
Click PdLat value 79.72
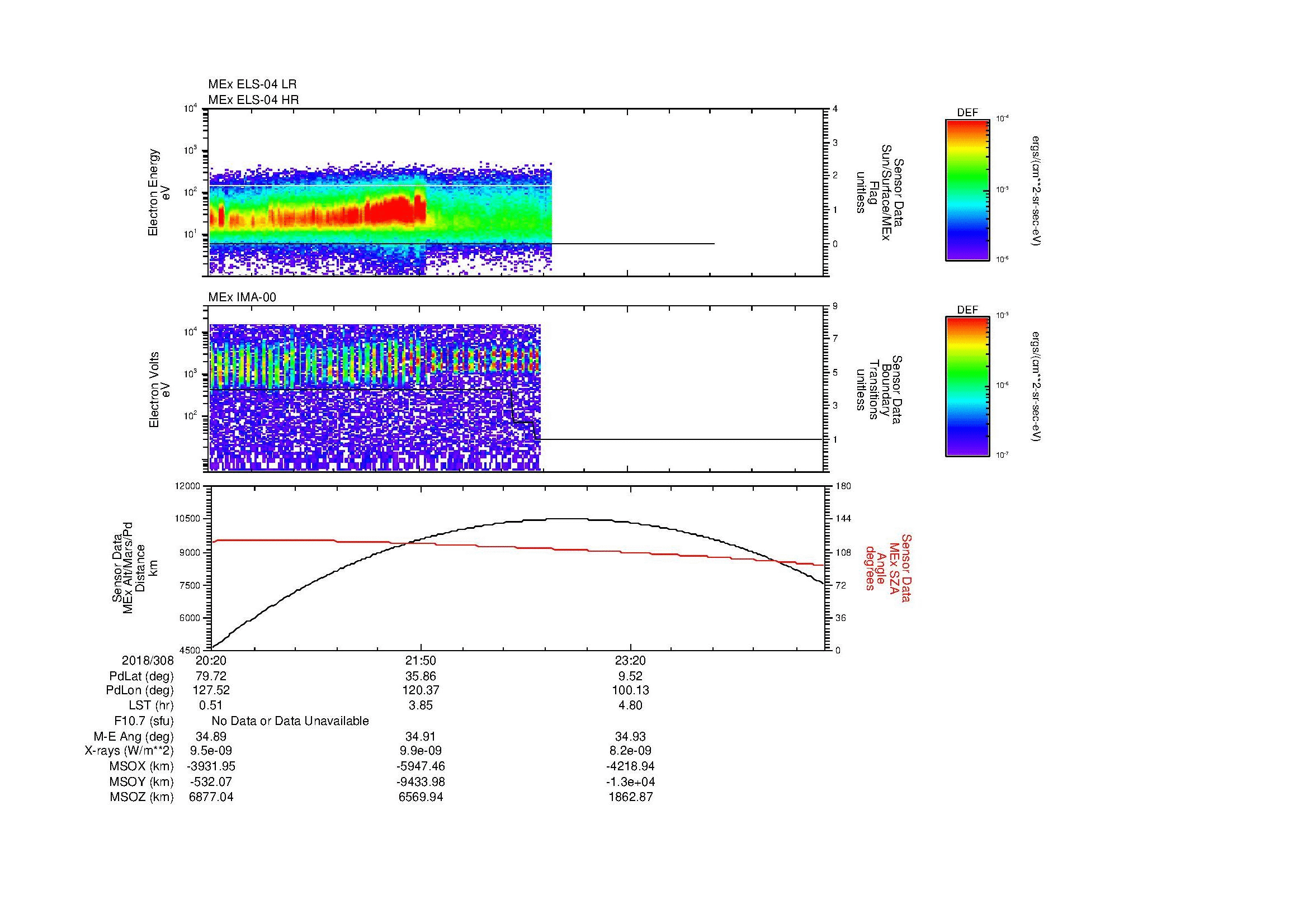[211, 676]
